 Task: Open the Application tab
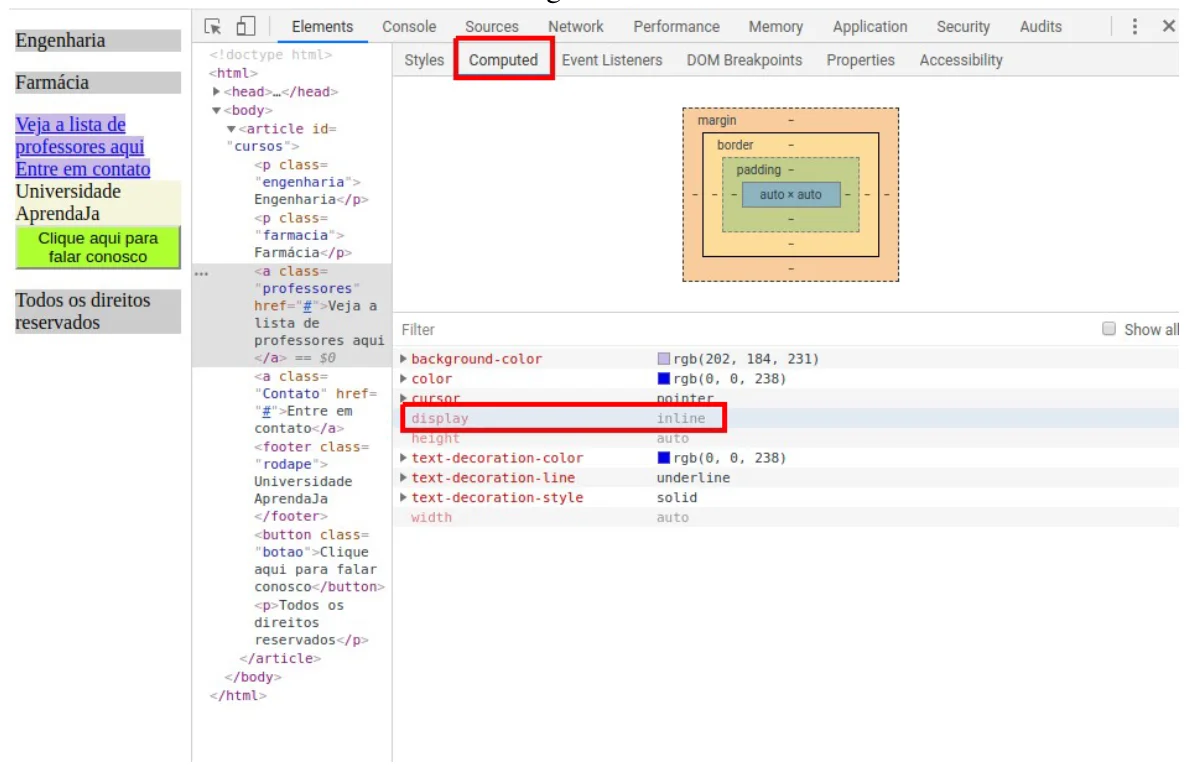(870, 26)
